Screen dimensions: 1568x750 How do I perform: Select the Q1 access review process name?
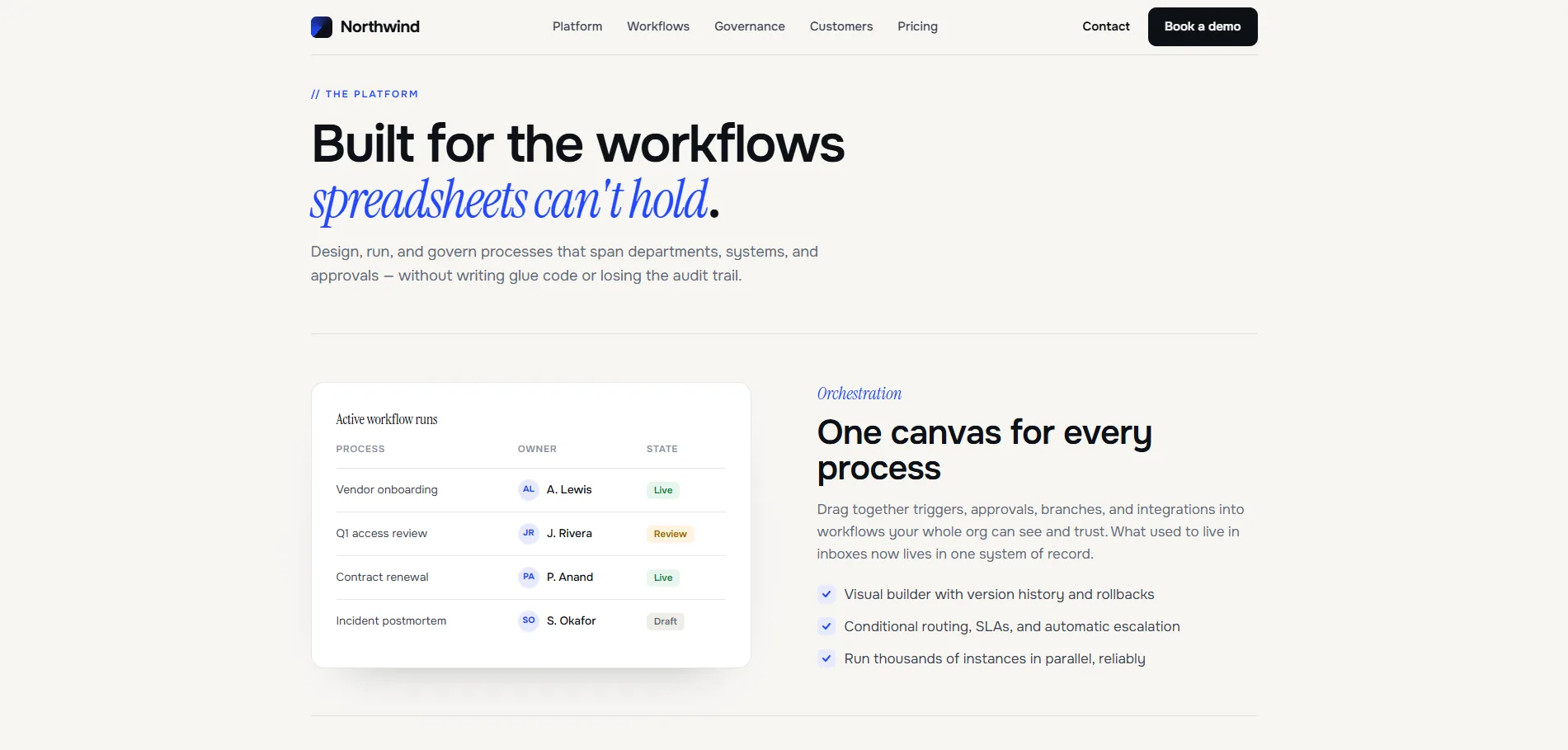(x=382, y=533)
